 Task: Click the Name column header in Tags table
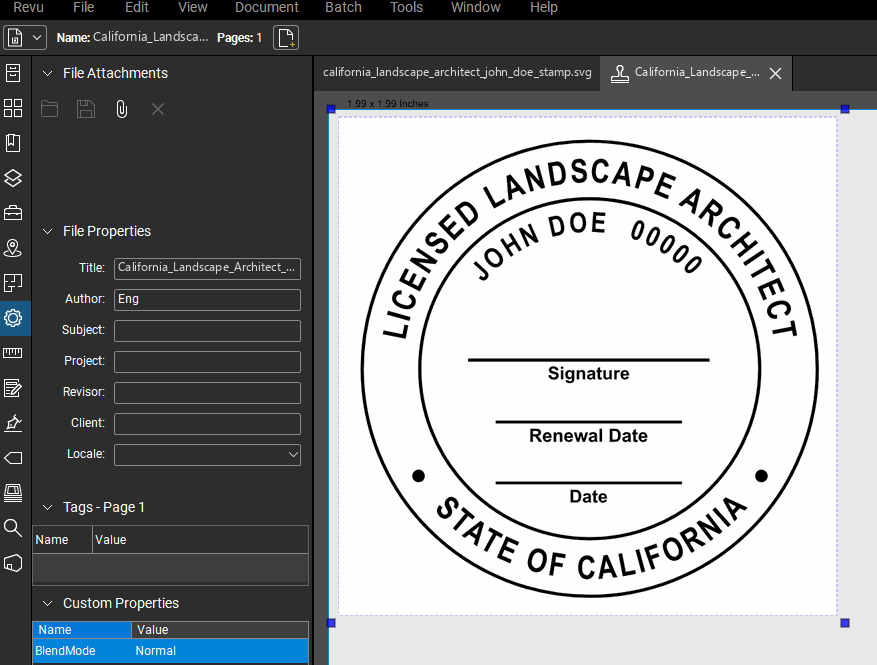coord(62,540)
